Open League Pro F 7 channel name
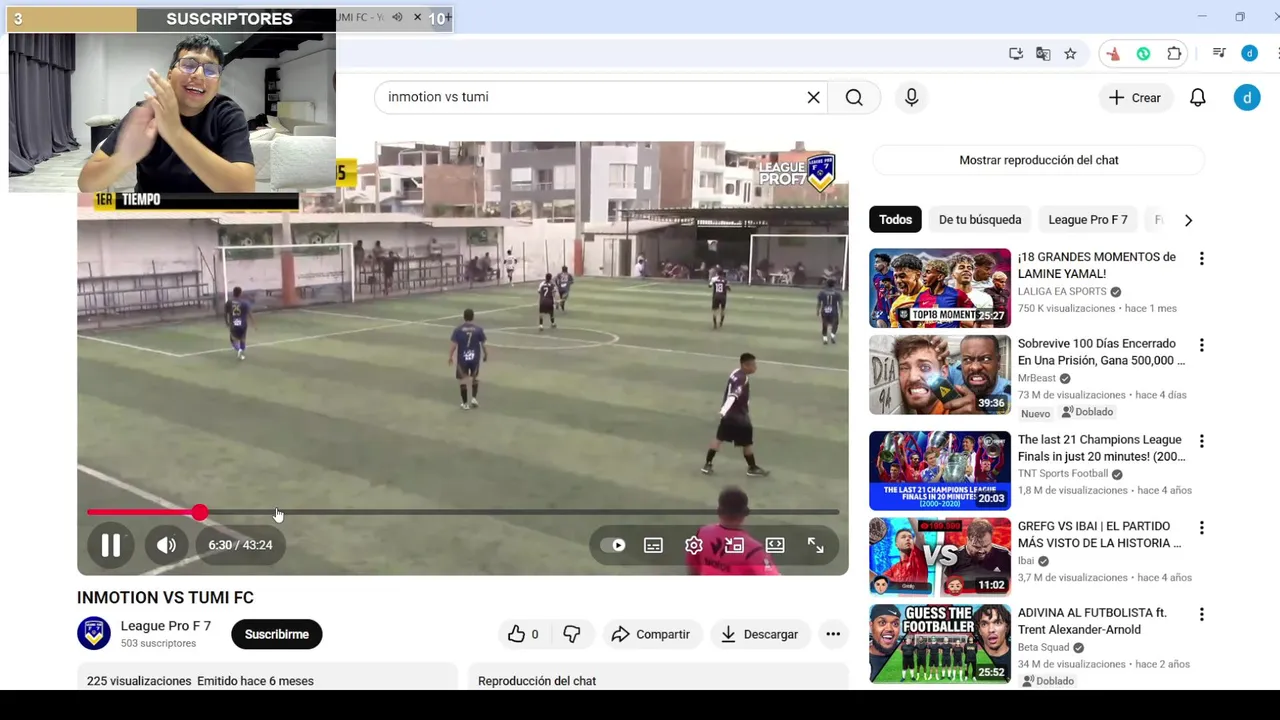The image size is (1280, 720). (166, 626)
